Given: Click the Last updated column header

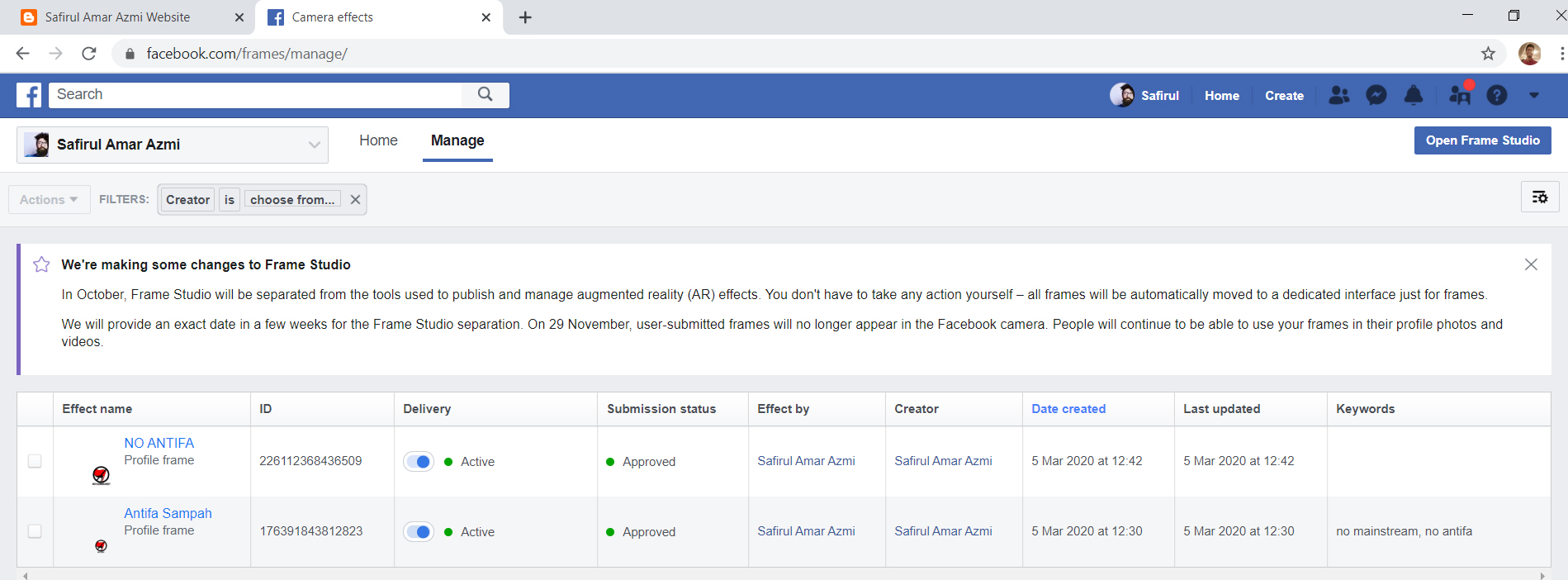Looking at the screenshot, I should pos(1222,409).
